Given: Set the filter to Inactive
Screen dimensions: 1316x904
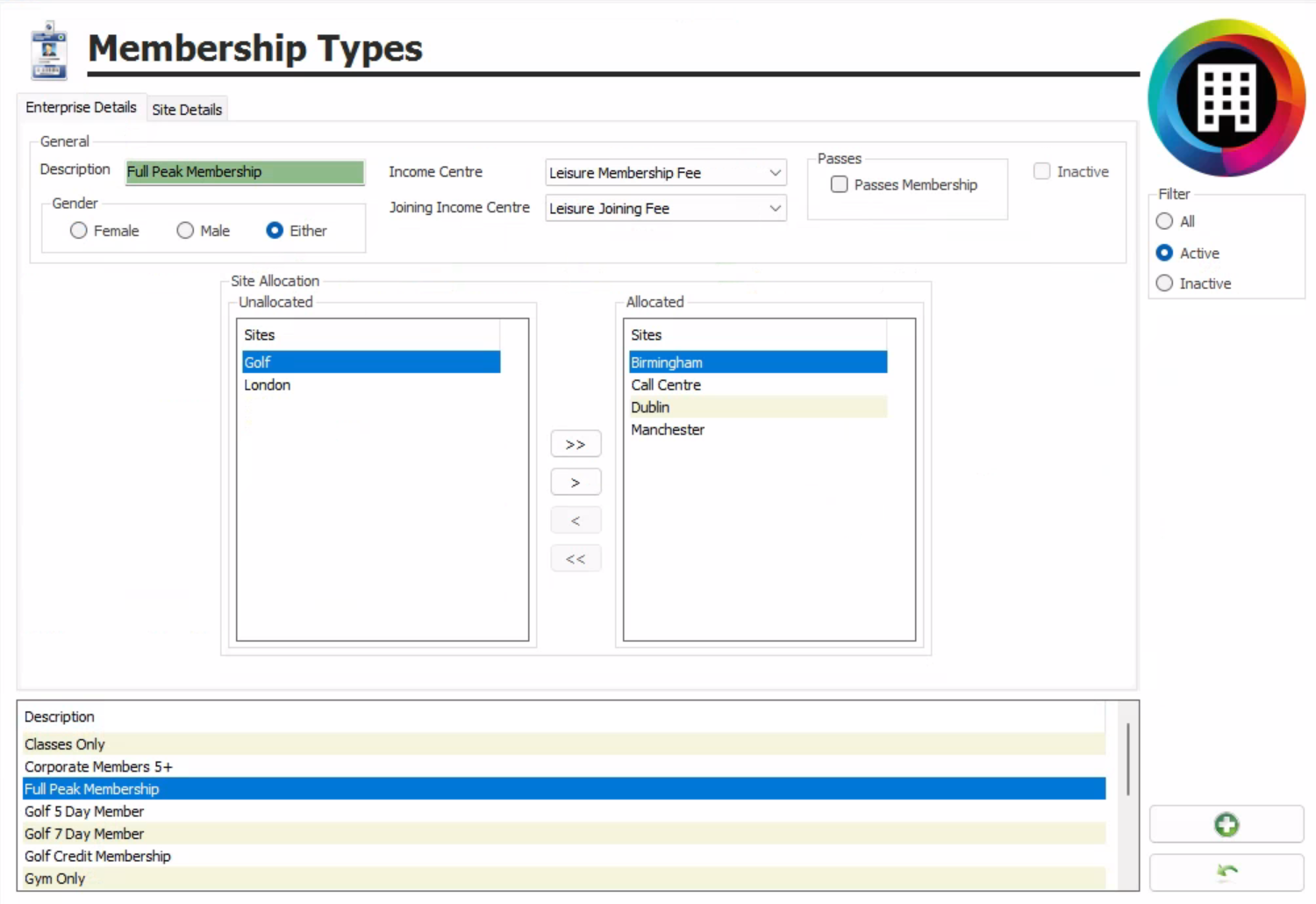Looking at the screenshot, I should tap(1164, 283).
